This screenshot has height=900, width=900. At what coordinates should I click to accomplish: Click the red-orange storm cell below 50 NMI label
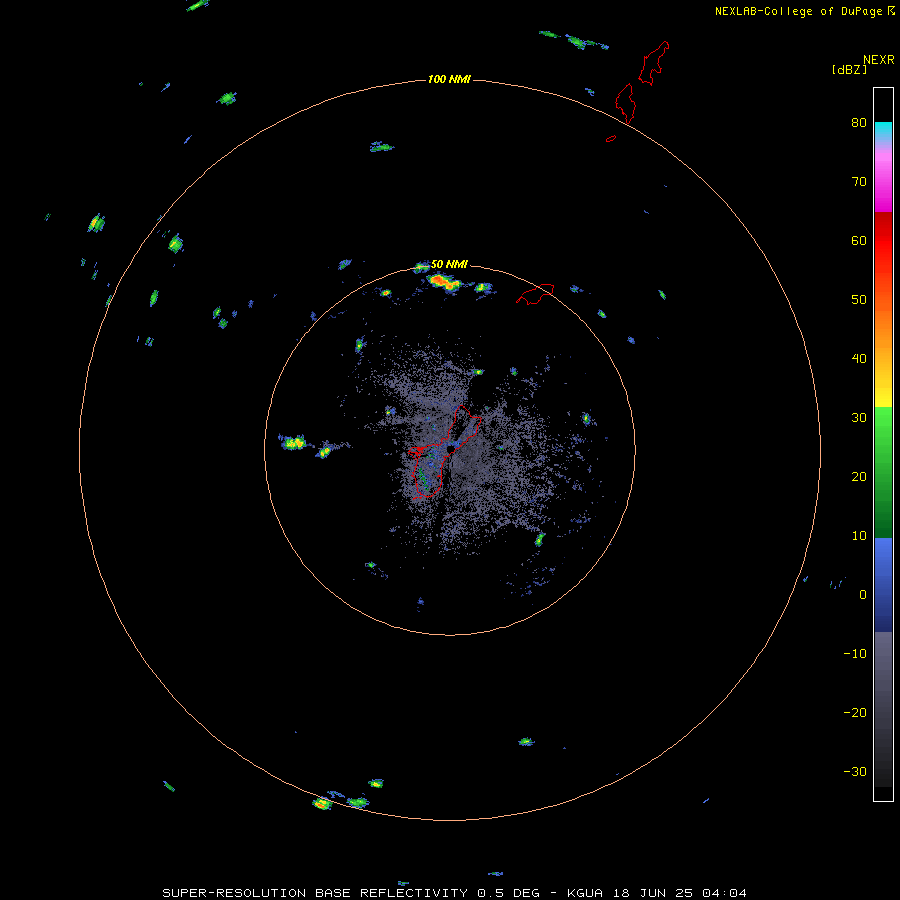coord(443,282)
